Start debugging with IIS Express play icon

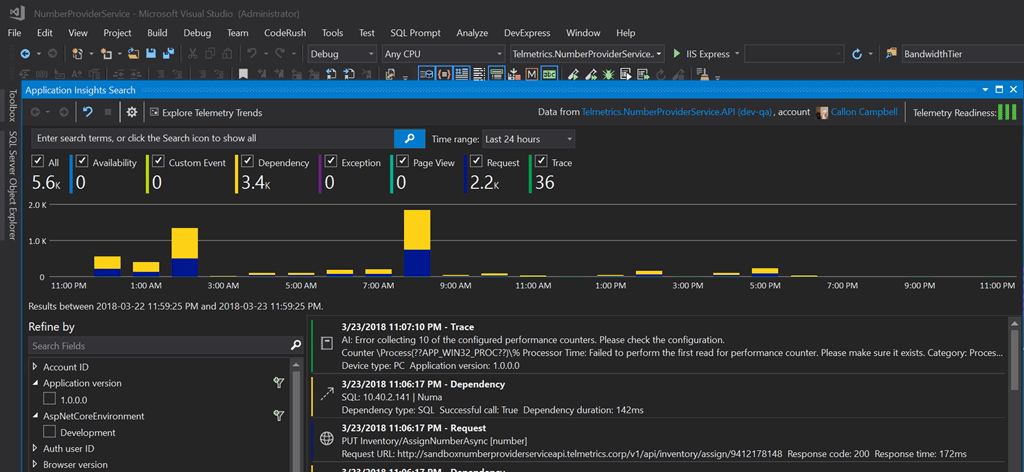[678, 53]
